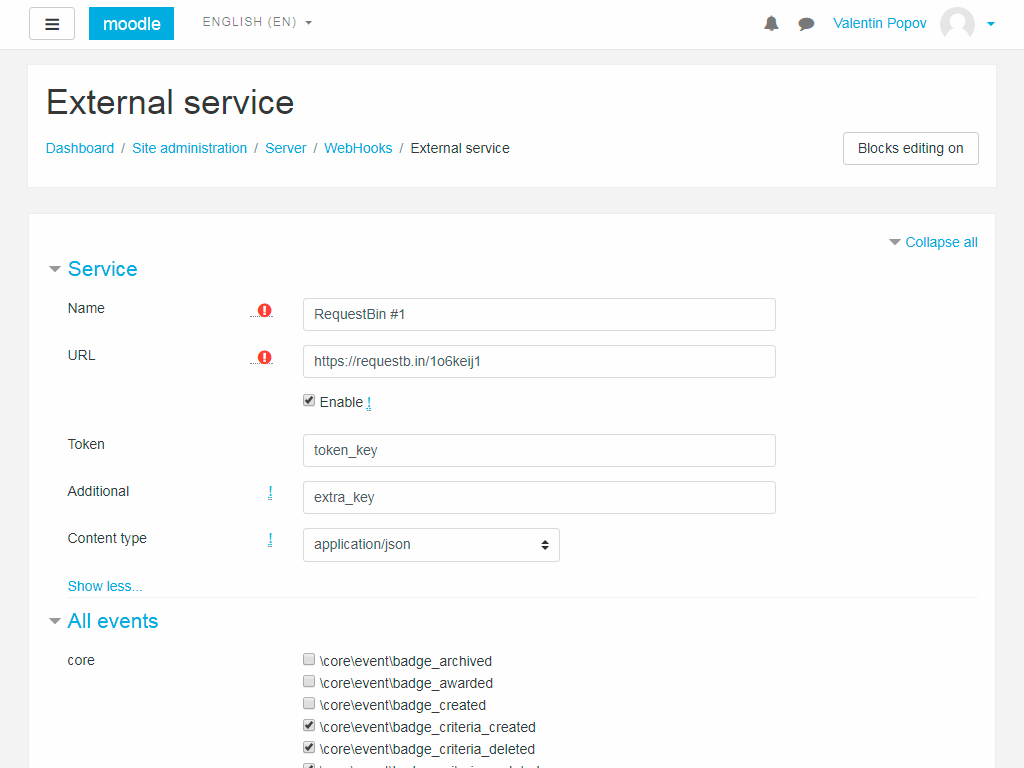Check the badge_archived event checkbox
This screenshot has height=768, width=1024.
coord(309,660)
